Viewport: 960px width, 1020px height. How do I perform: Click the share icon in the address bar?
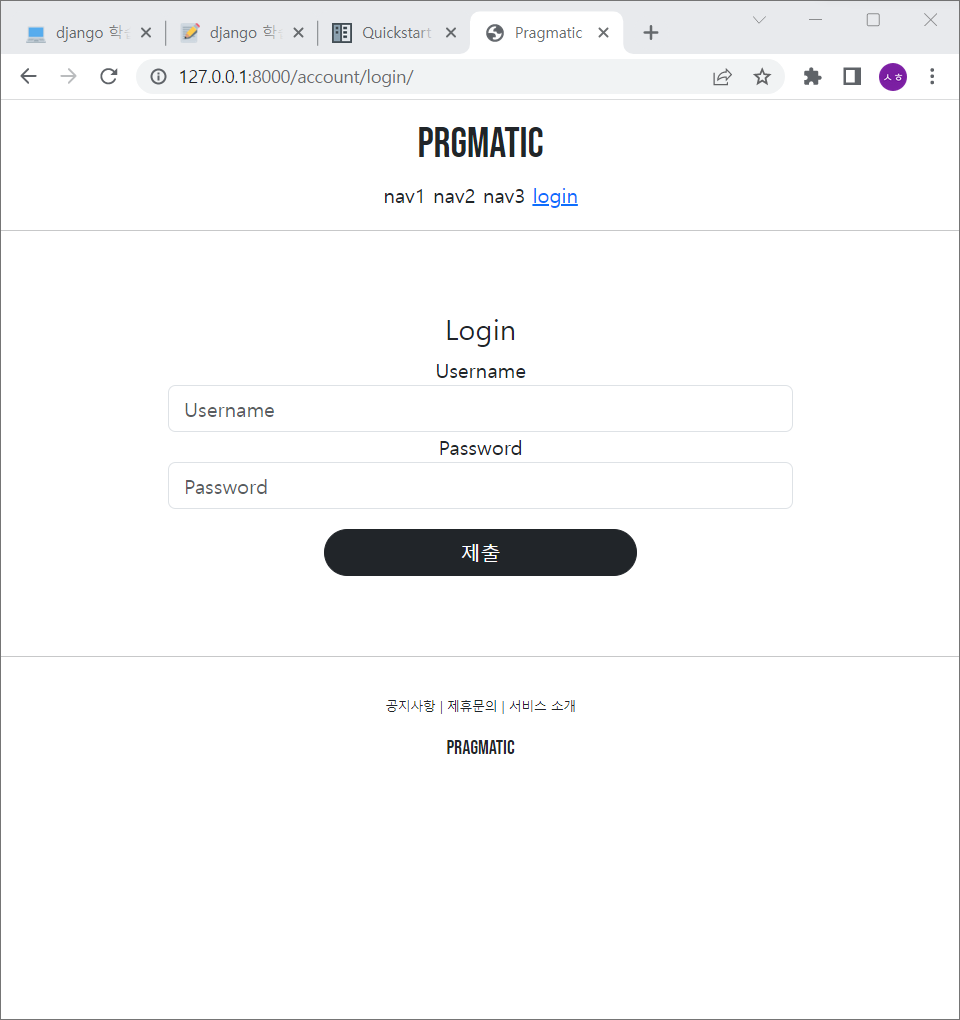(722, 76)
